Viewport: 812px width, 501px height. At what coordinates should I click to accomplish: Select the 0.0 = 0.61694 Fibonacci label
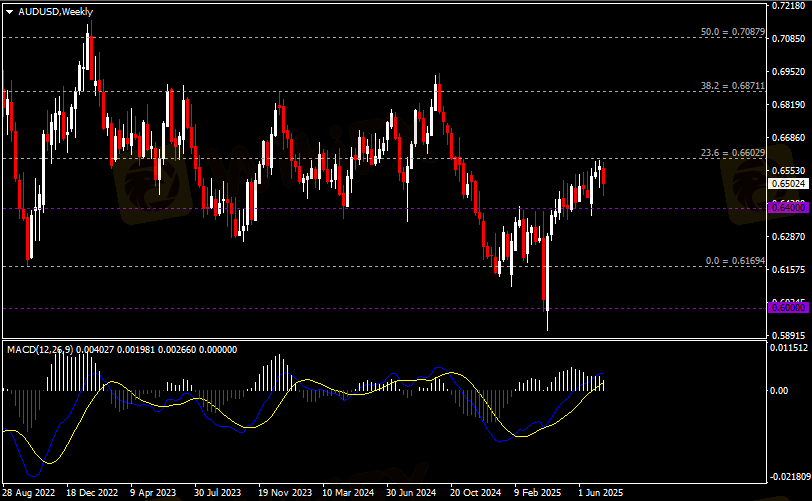[x=735, y=261]
